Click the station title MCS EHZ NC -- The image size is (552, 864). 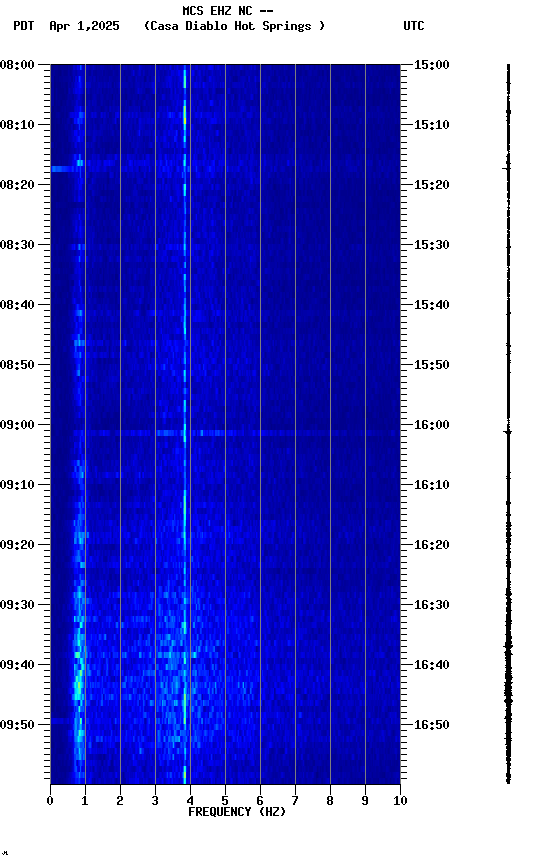point(228,10)
